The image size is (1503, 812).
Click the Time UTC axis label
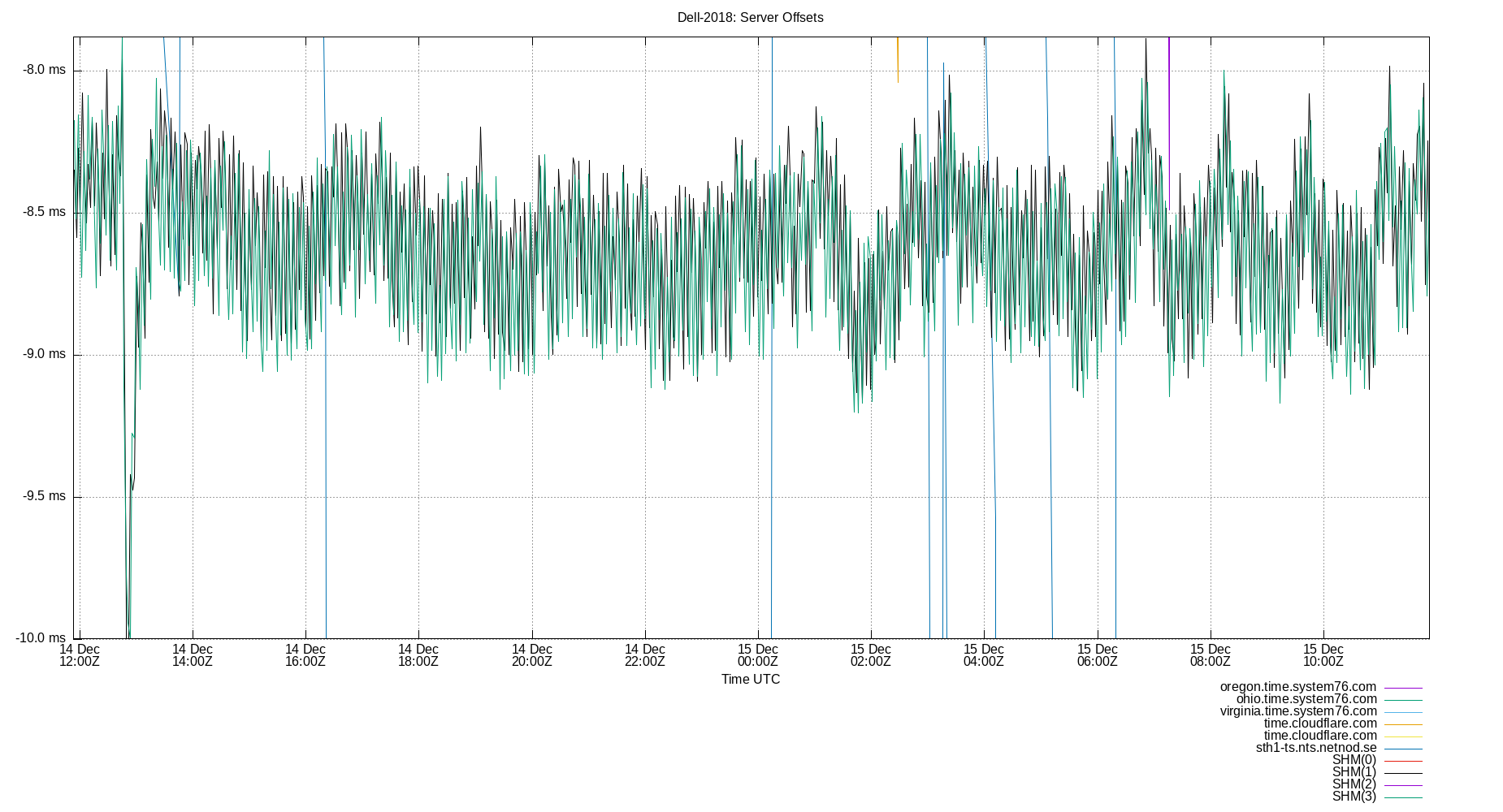(749, 680)
